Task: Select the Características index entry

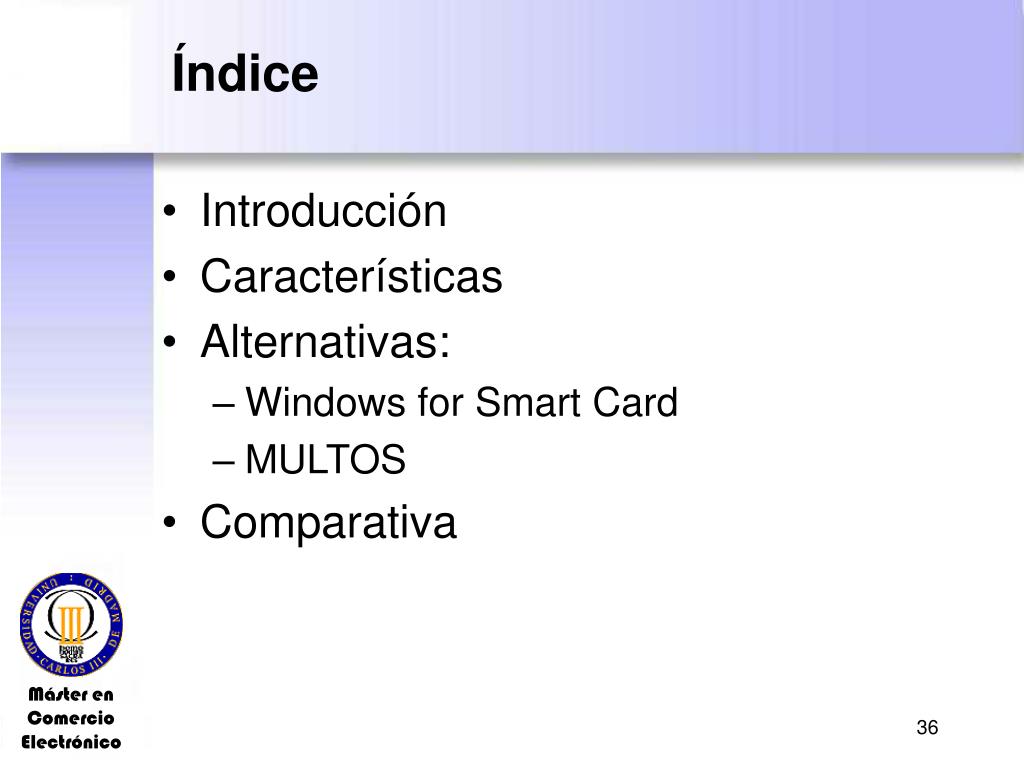Action: pos(351,276)
